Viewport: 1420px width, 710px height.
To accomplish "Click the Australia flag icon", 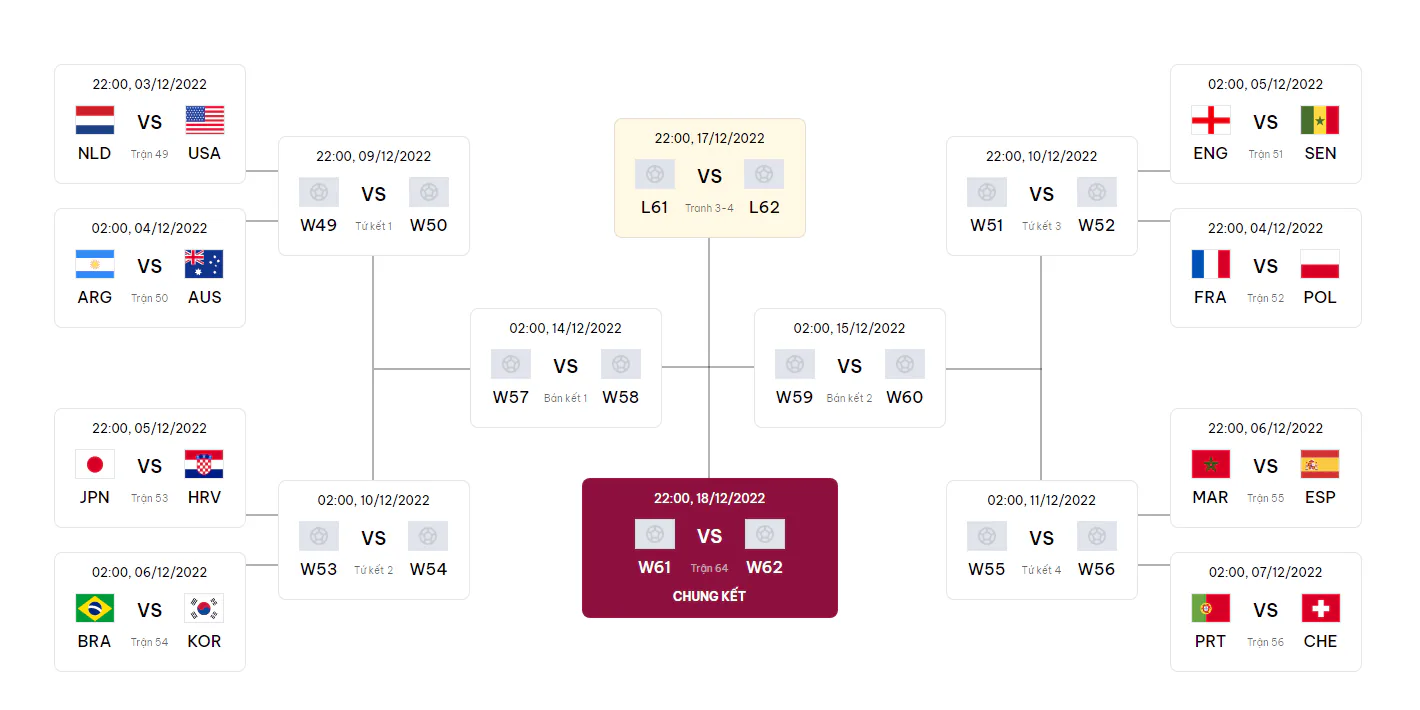I will tap(204, 264).
